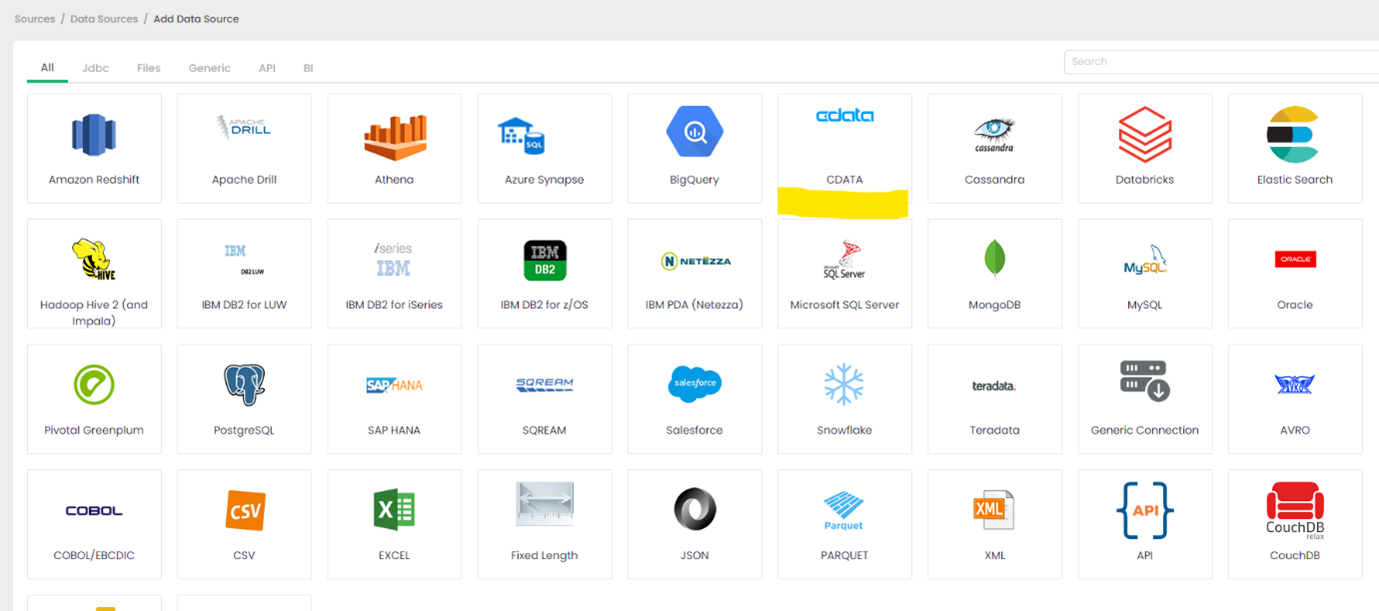Click the Search input field
The image size is (1379, 611).
tap(1220, 61)
